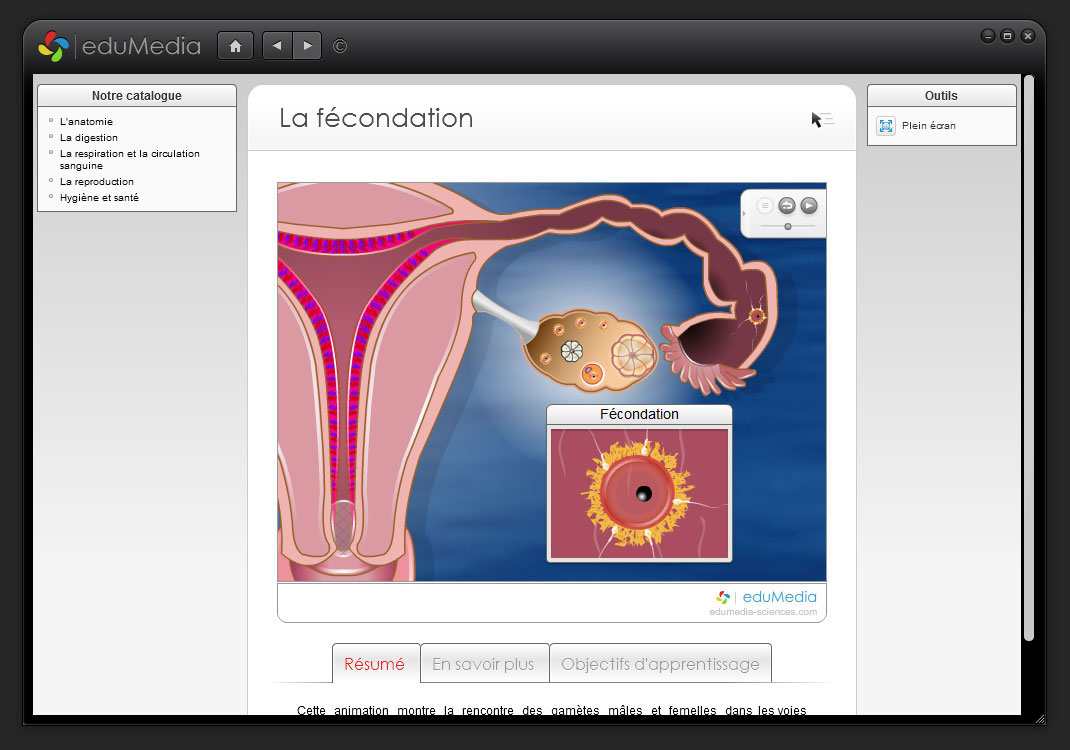Viewport: 1070px width, 750px height.
Task: Open the En savoir plus tab
Action: pos(483,664)
